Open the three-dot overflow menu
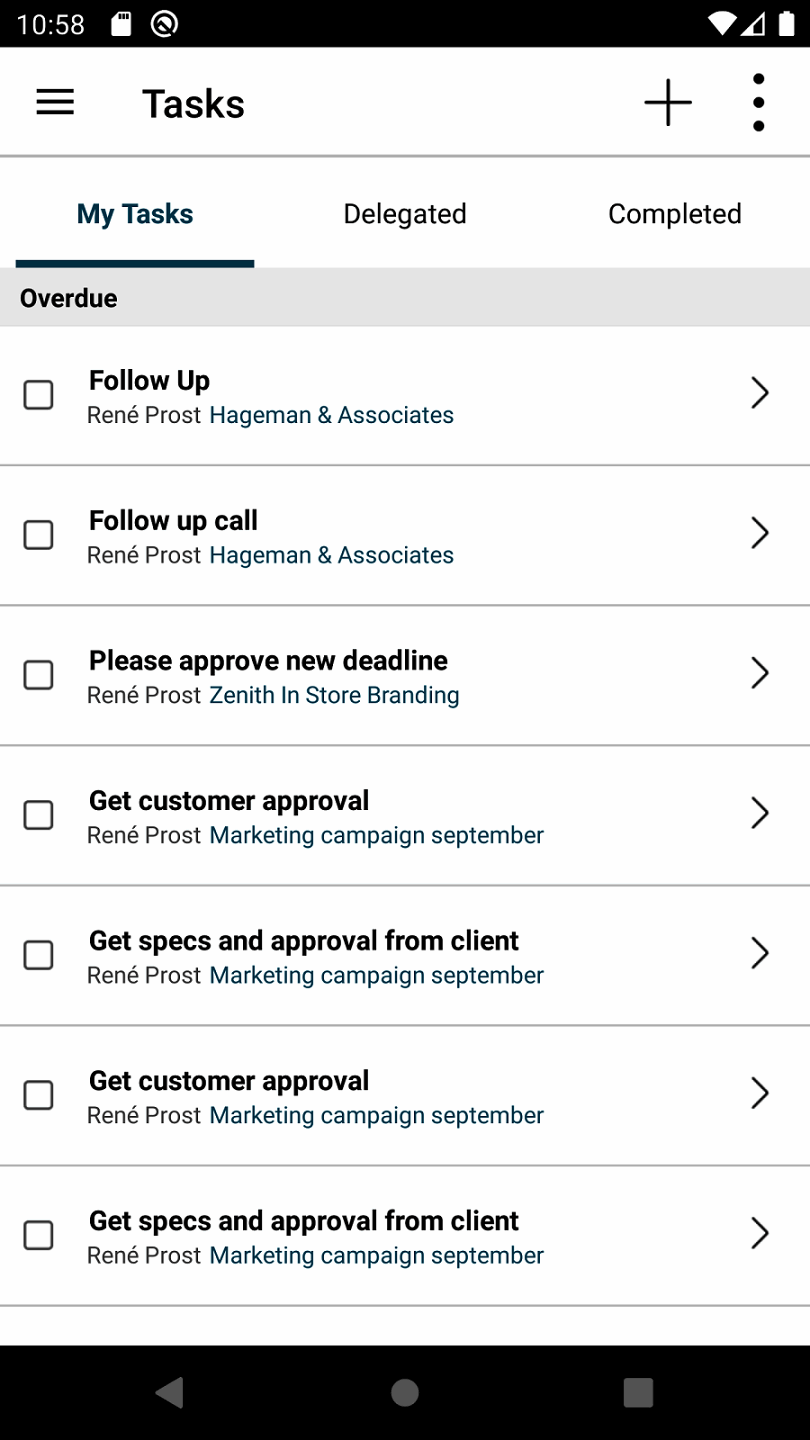810x1440 pixels. click(758, 102)
